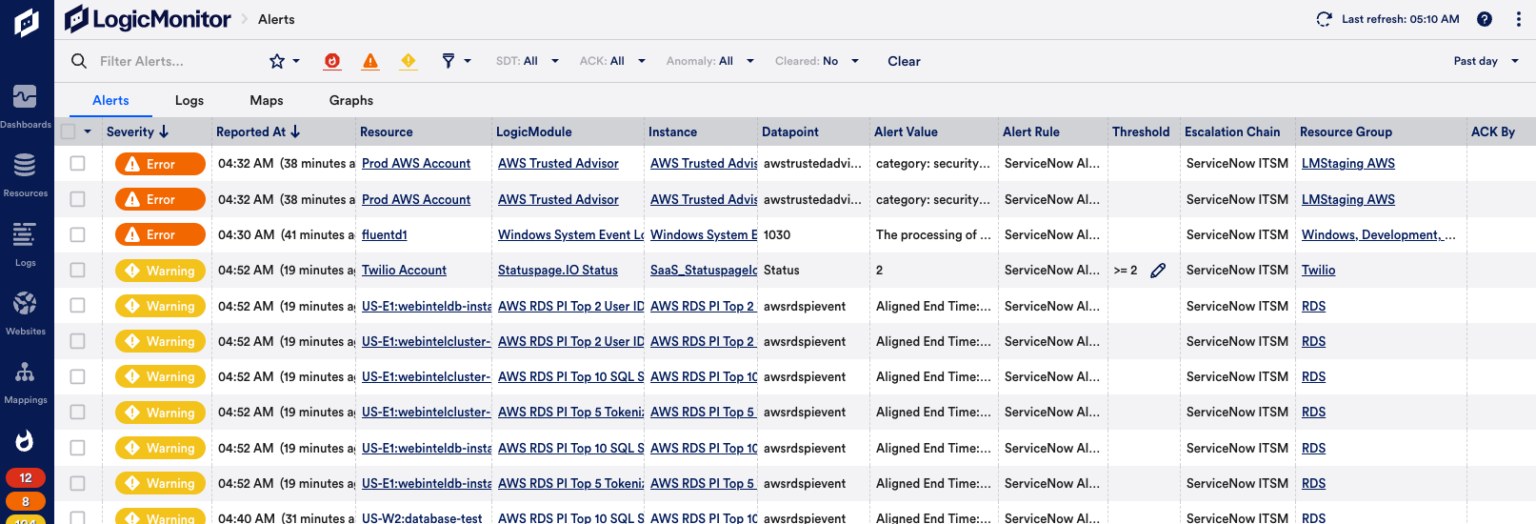Screen dimensions: 1536x524
Task: Go to Logs in left sidebar
Action: [x=25, y=243]
